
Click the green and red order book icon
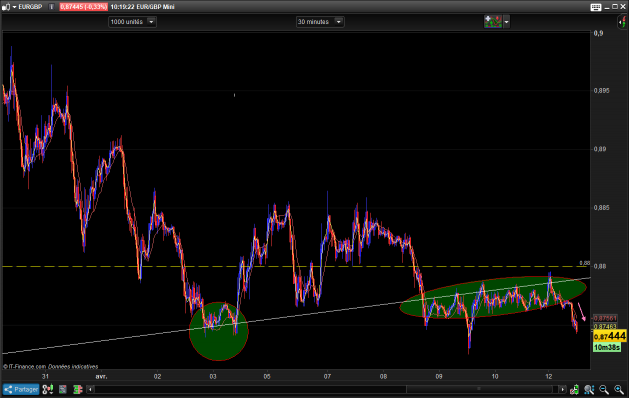(x=77, y=389)
